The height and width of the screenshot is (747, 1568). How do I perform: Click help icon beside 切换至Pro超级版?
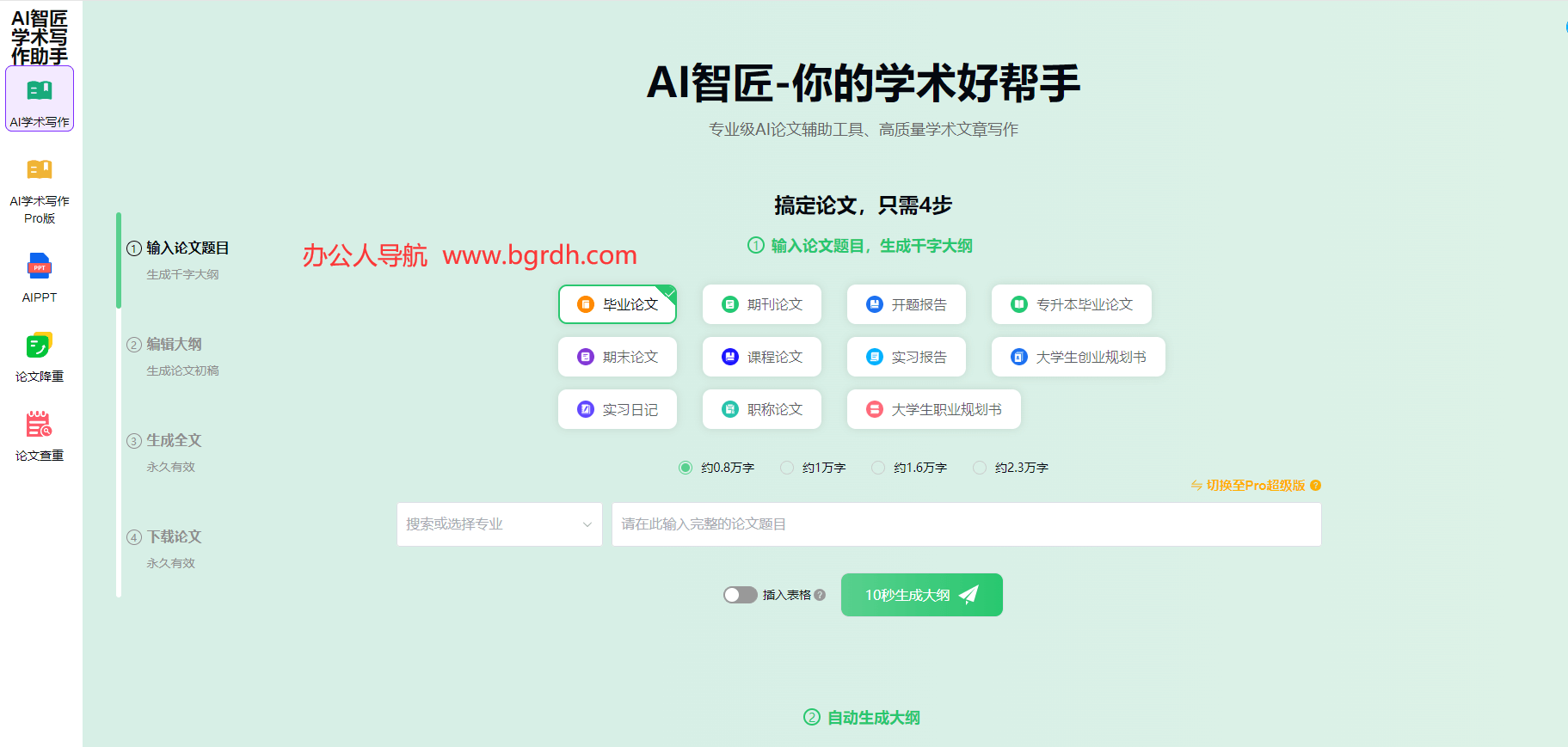point(1315,486)
